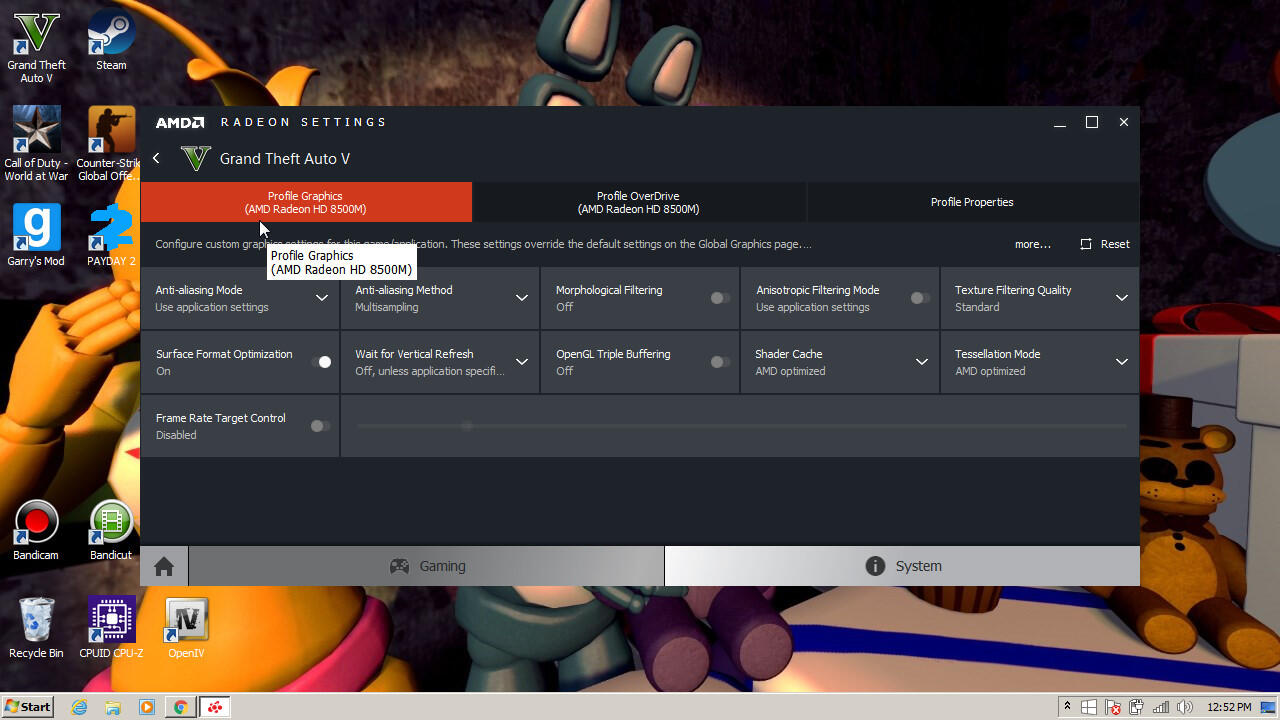Open the volume speaker tray icon

tap(1185, 707)
